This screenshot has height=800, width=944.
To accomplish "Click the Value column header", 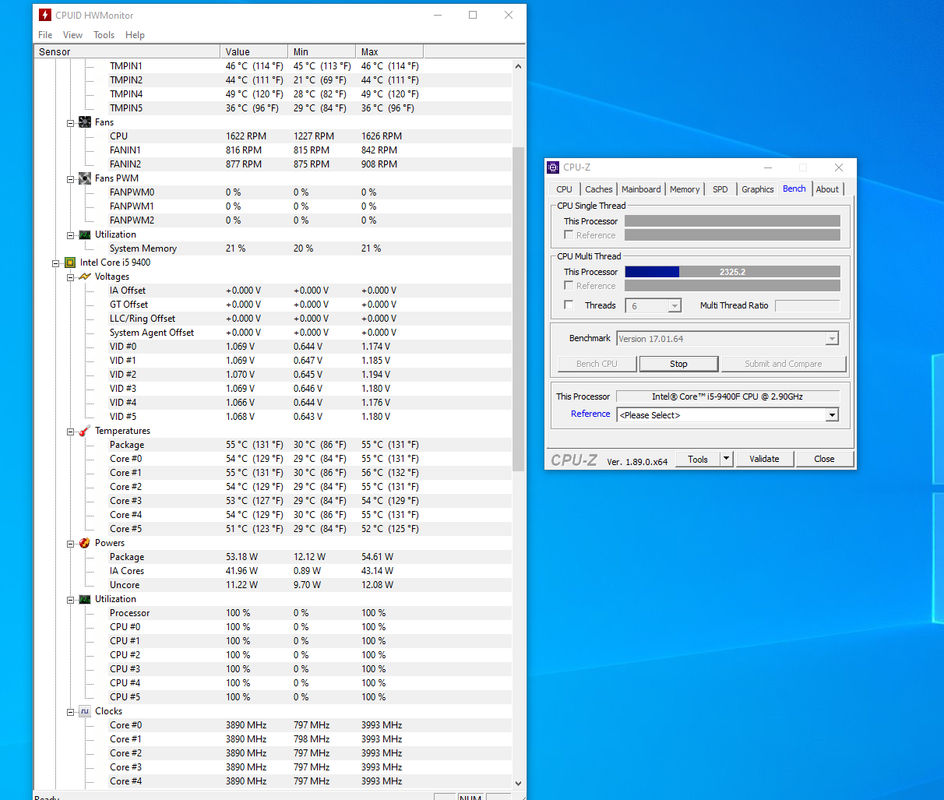I will [x=253, y=52].
